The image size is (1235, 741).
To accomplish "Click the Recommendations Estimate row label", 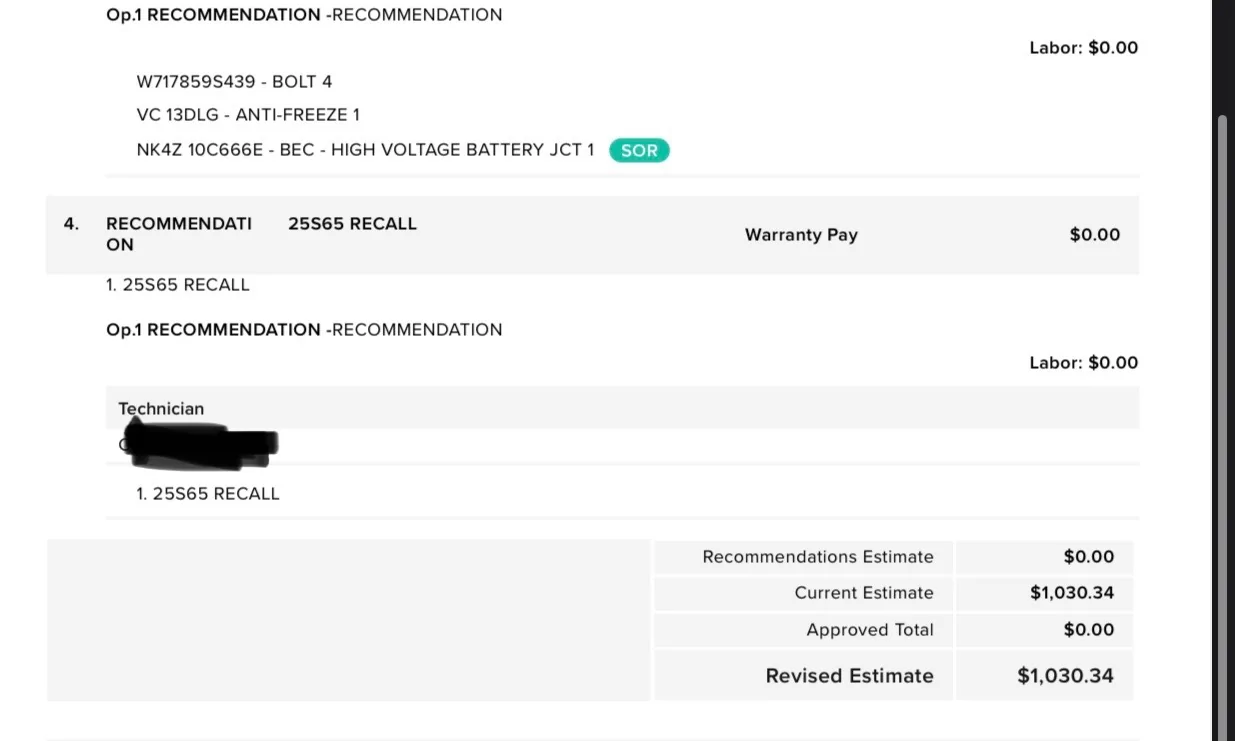I will (818, 557).
